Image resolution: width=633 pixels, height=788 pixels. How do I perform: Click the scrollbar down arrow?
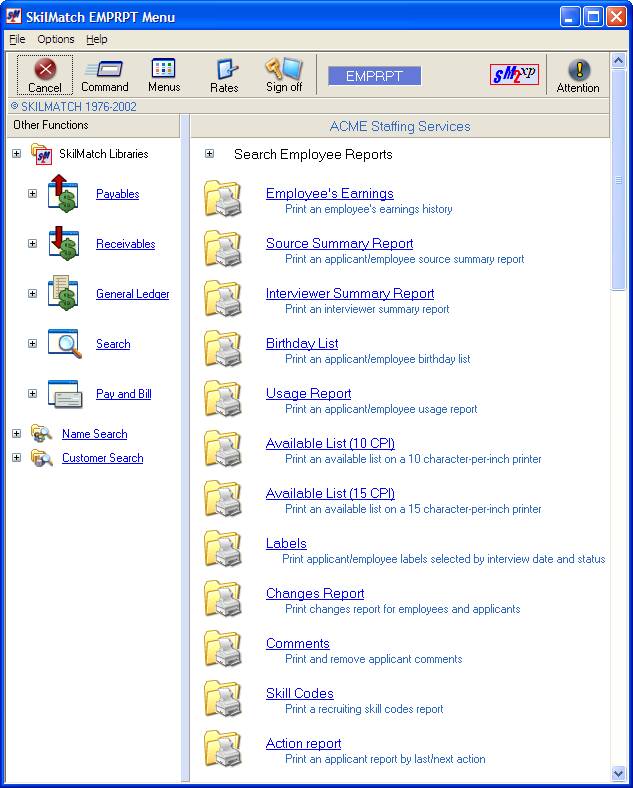[x=618, y=773]
